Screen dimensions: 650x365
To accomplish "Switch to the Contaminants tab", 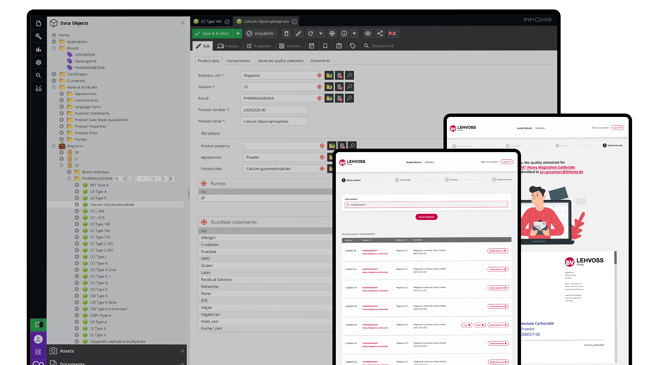I will (238, 61).
